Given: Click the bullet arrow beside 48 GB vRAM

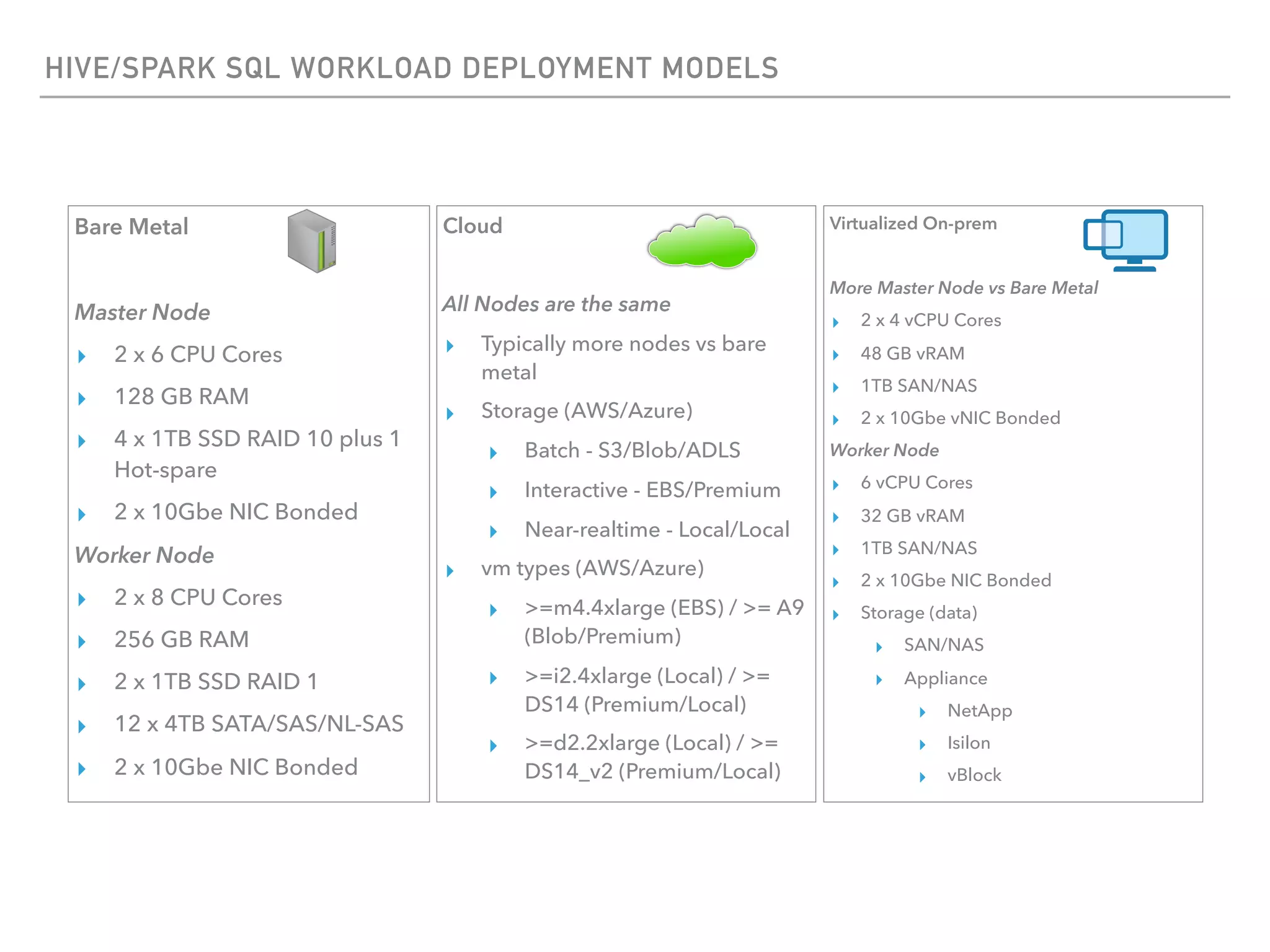Looking at the screenshot, I should pos(835,355).
